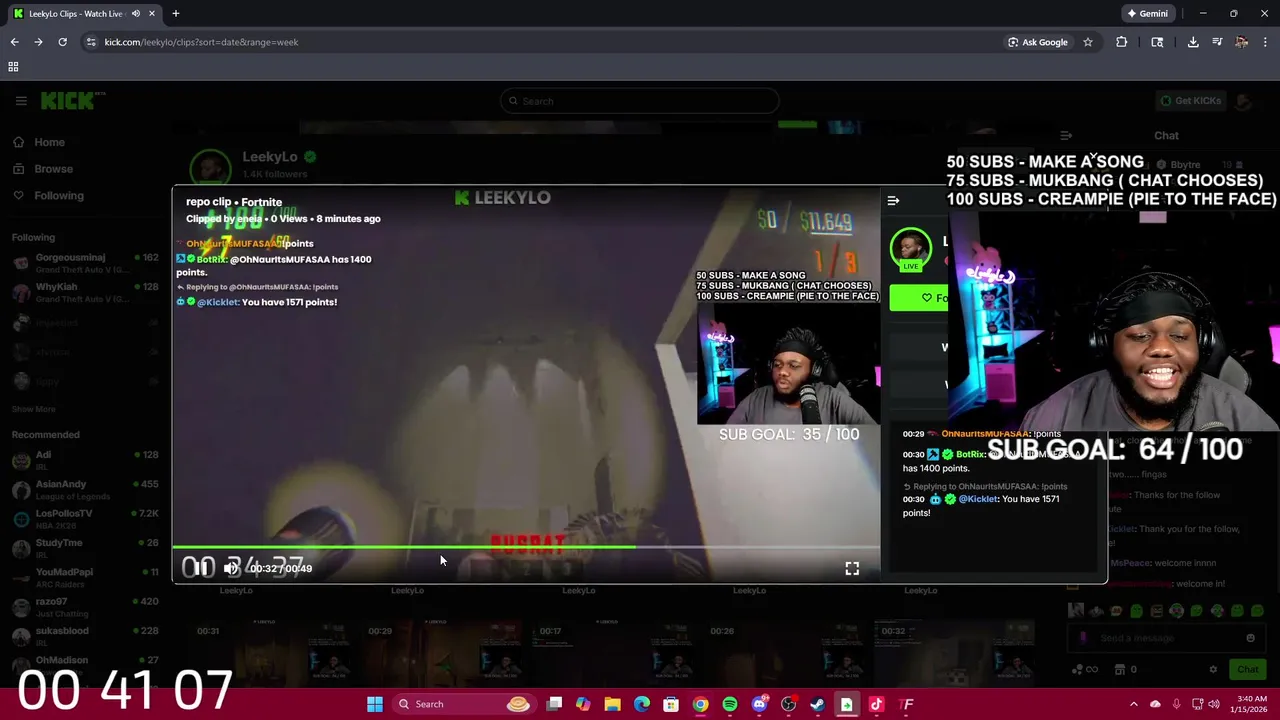Mute the clip using the speaker icon
This screenshot has width=1280, height=720.
pos(231,568)
